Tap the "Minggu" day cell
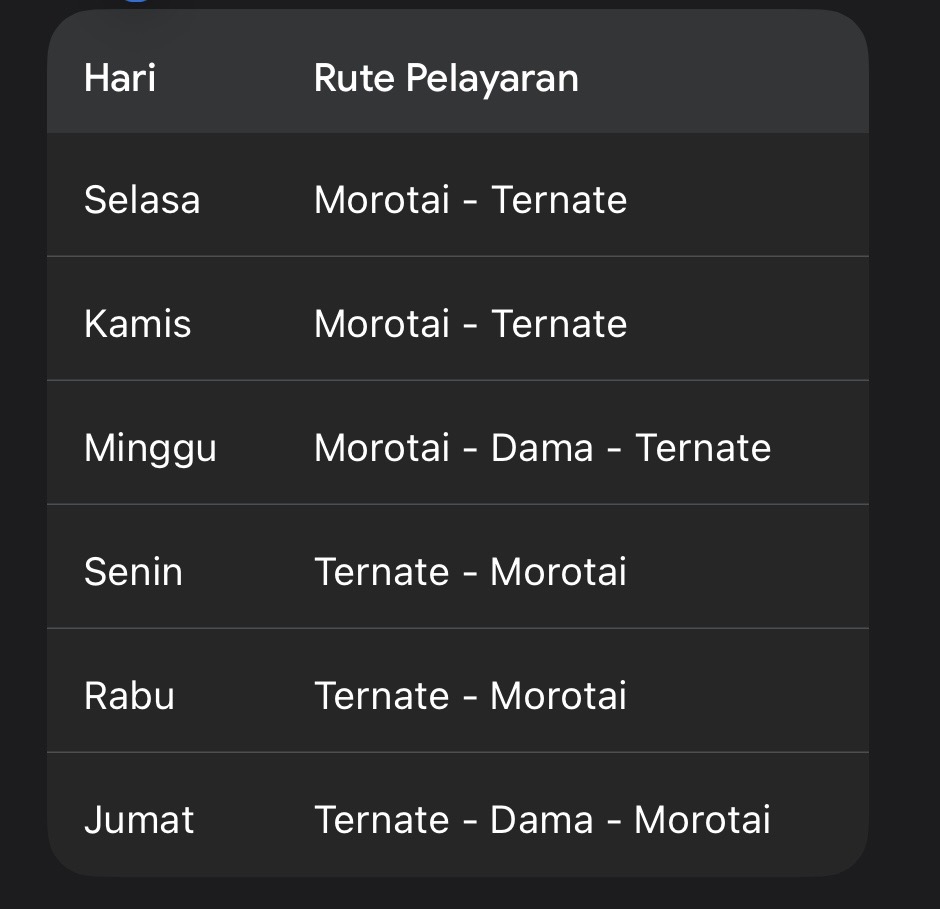 point(150,448)
